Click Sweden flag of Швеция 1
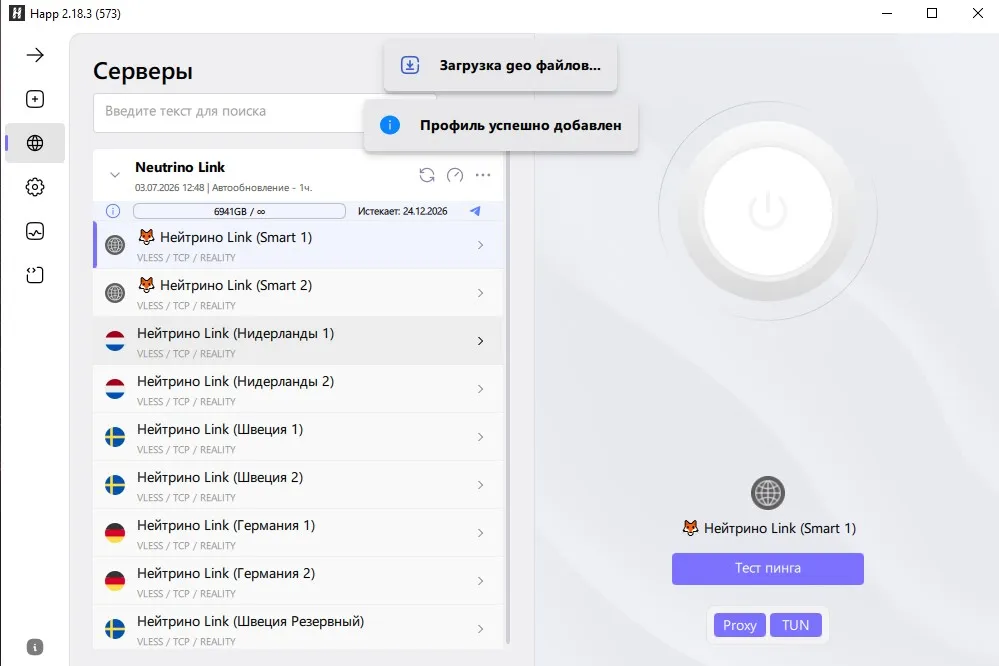999x666 pixels. [x=115, y=437]
